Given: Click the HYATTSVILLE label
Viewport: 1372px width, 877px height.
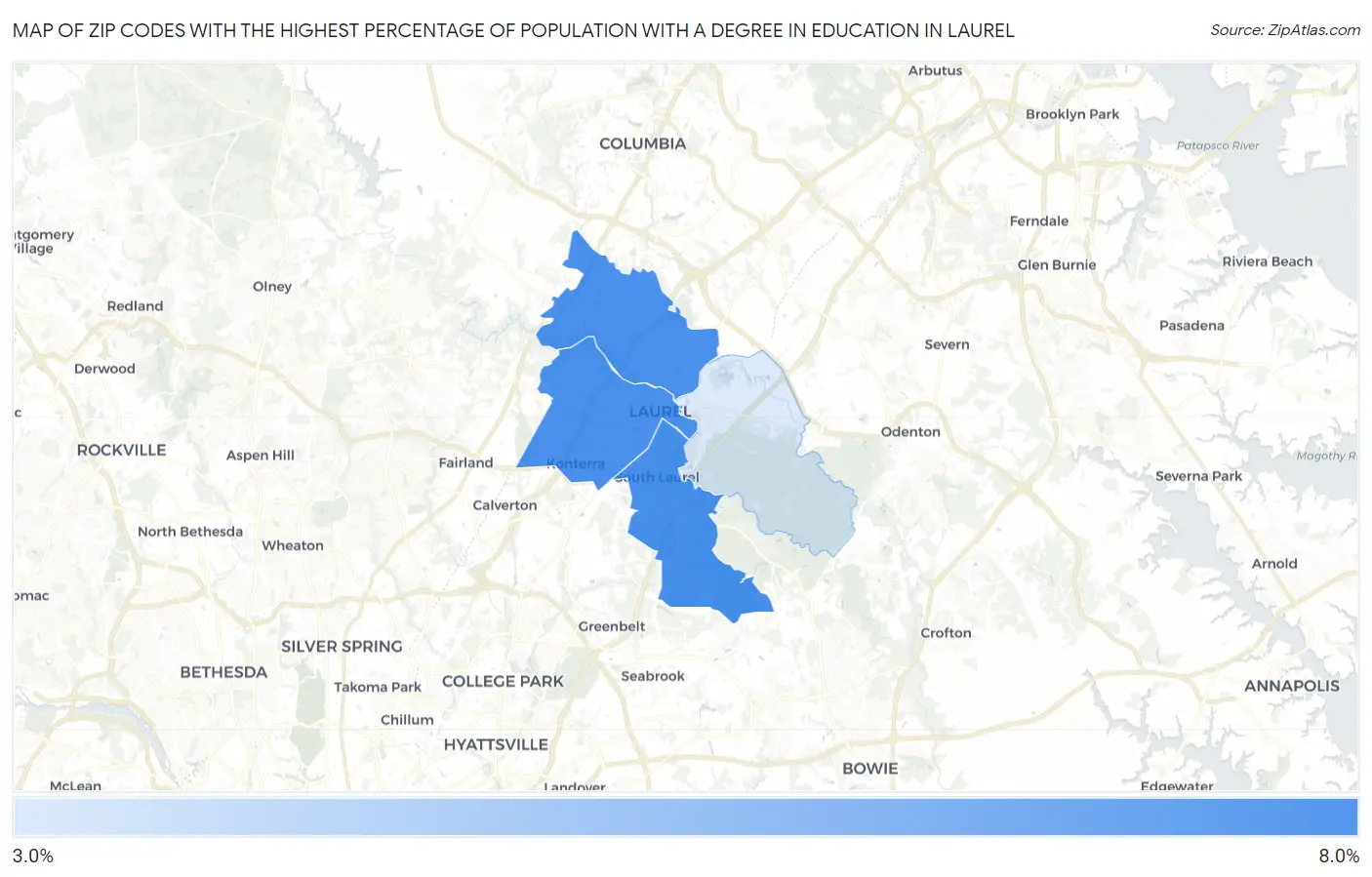Looking at the screenshot, I should (496, 744).
